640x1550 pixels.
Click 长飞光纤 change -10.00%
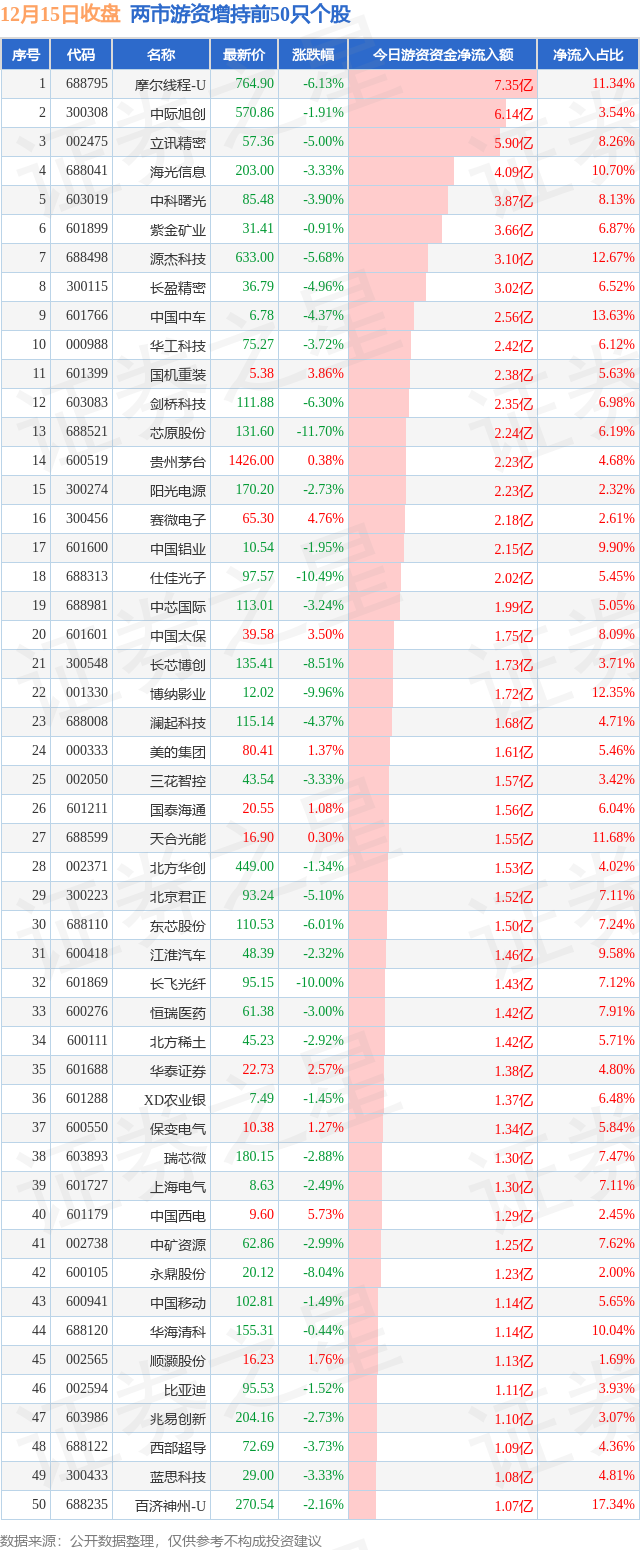[320, 983]
